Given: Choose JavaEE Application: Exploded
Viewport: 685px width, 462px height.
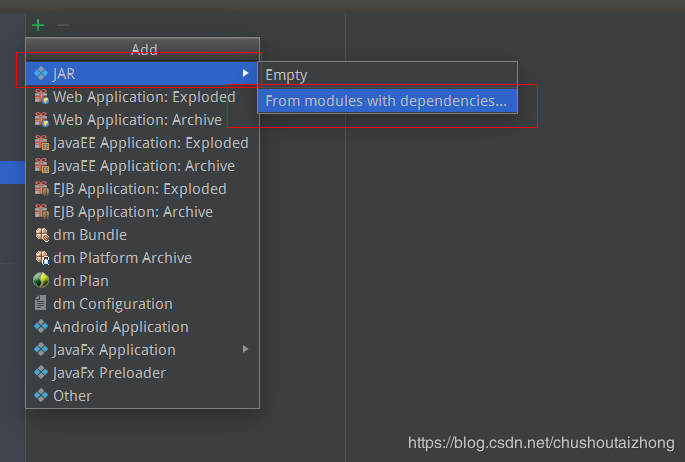Looking at the screenshot, I should (x=150, y=143).
